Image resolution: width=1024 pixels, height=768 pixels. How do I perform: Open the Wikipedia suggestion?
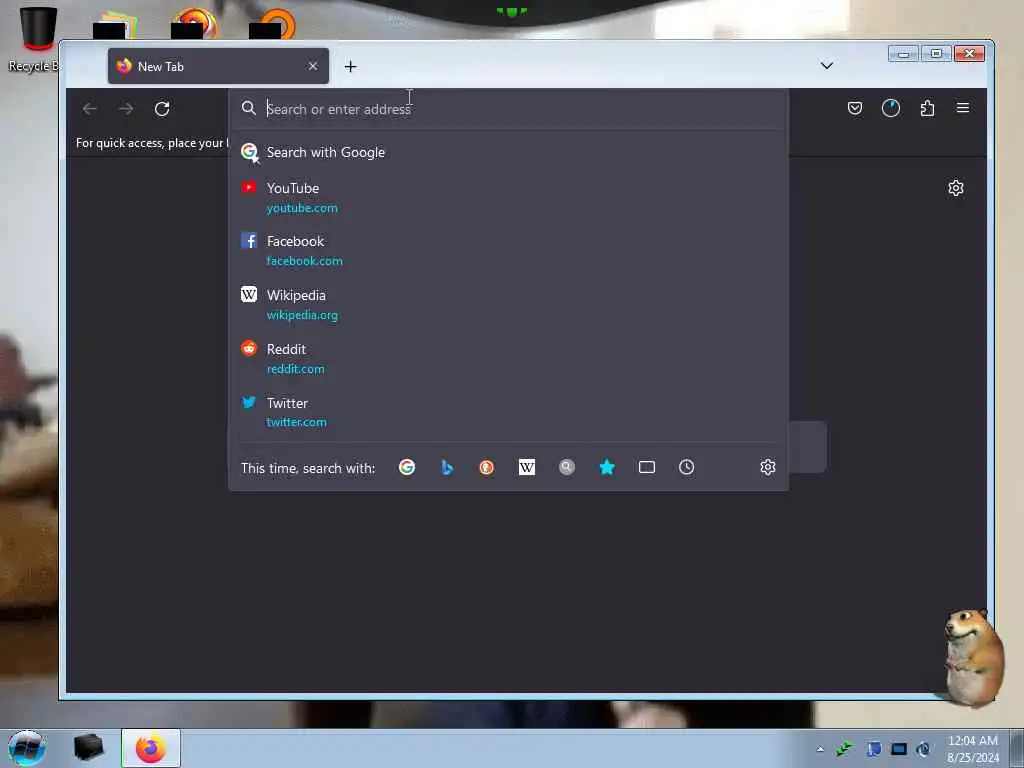(x=509, y=305)
